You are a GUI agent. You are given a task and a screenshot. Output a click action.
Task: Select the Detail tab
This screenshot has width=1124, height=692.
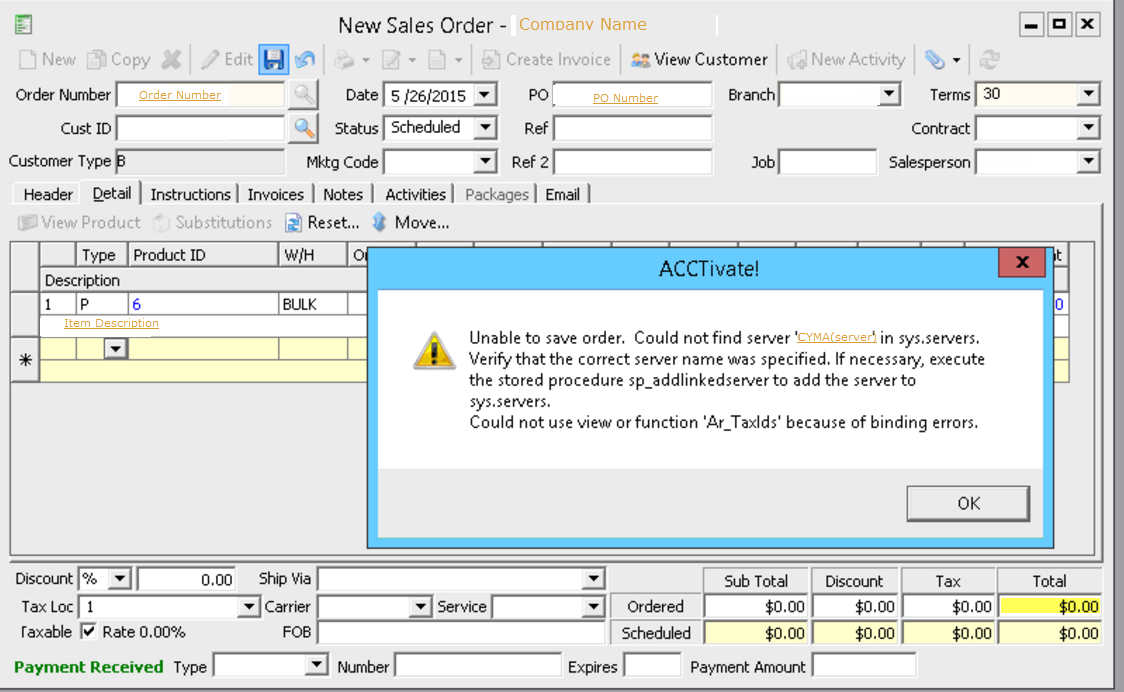click(x=112, y=194)
